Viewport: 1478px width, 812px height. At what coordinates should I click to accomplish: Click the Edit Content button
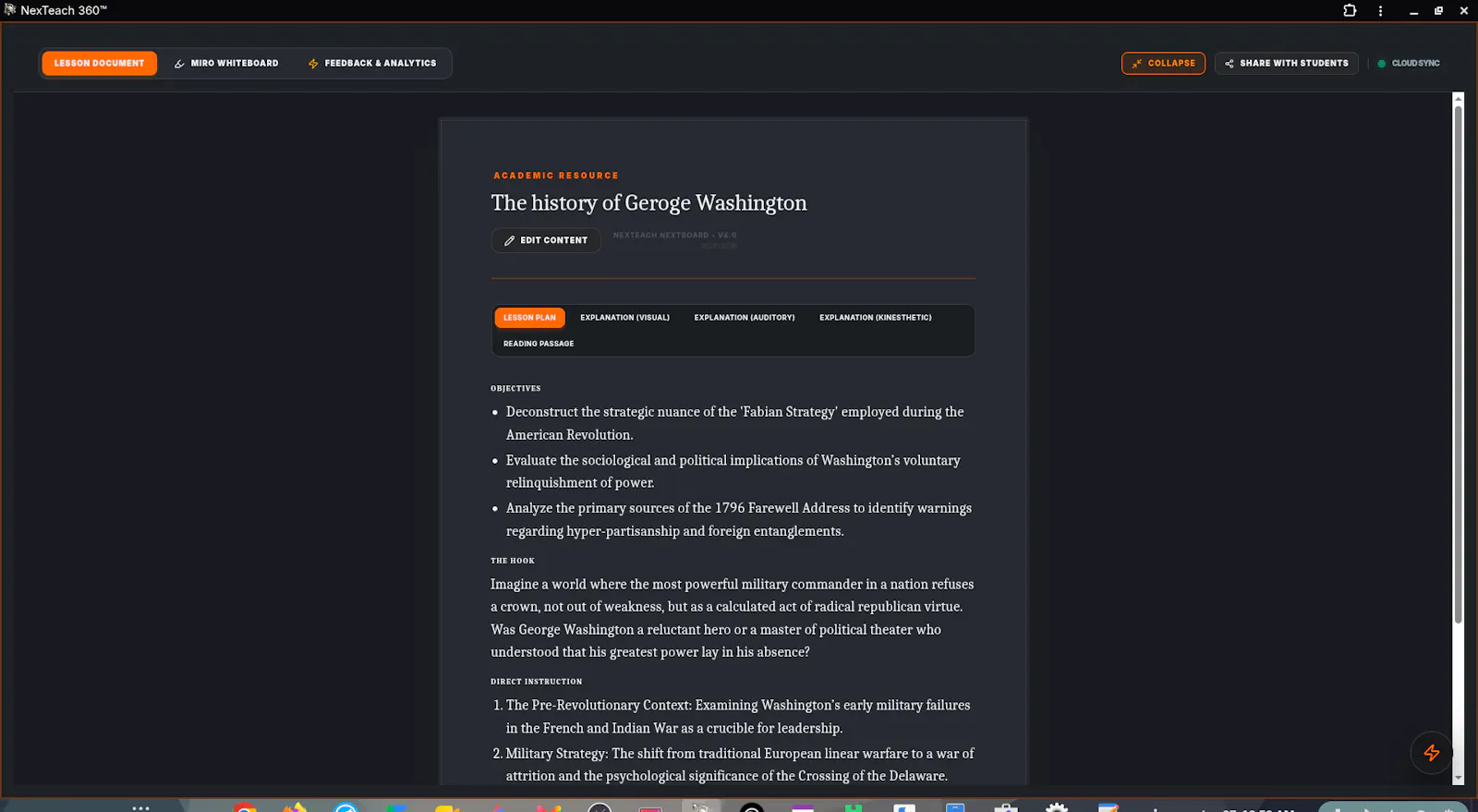point(546,240)
